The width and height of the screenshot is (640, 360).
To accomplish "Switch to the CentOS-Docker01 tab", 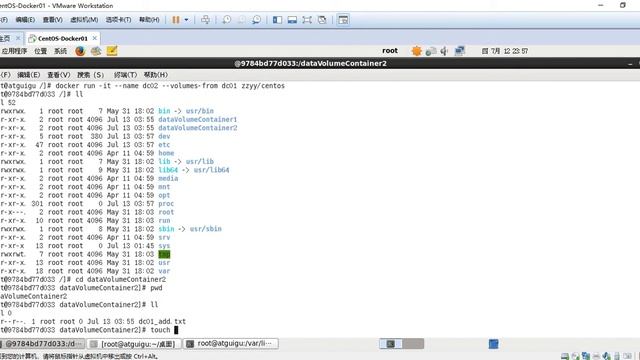I will 63,38.
